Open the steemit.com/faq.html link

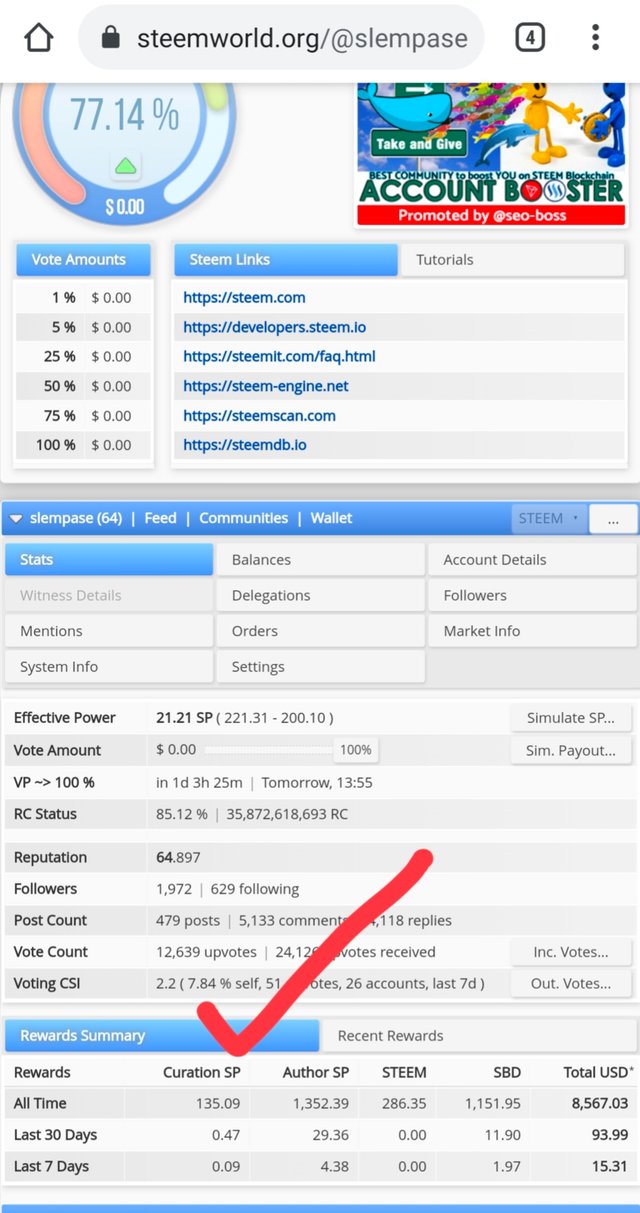[279, 356]
